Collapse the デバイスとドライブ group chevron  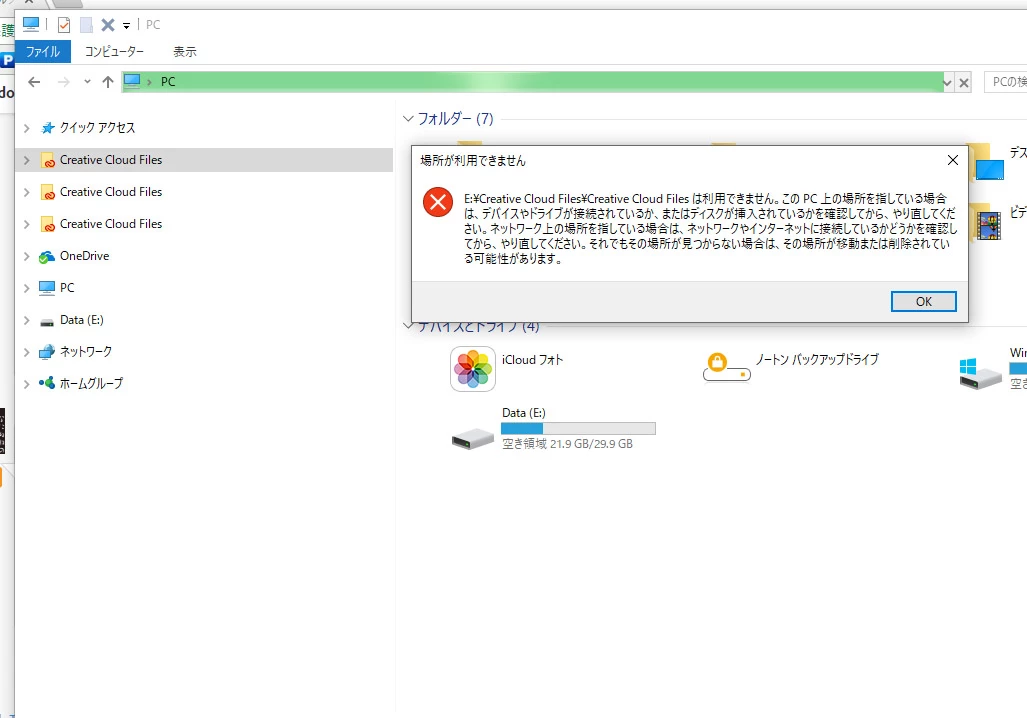(x=408, y=326)
